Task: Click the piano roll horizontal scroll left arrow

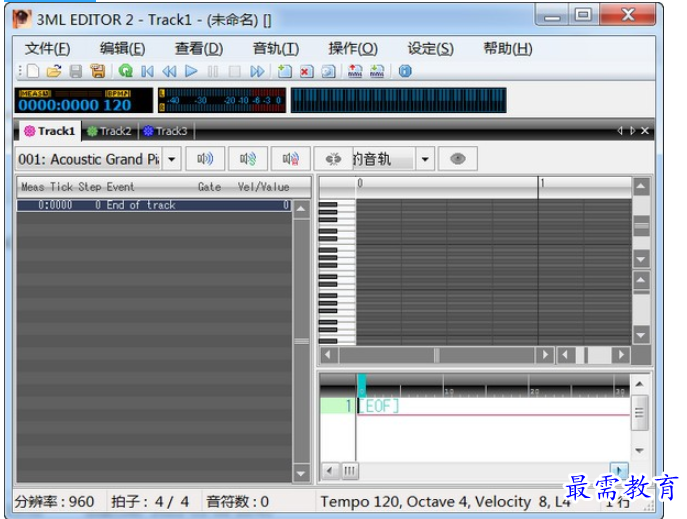Action: [329, 355]
